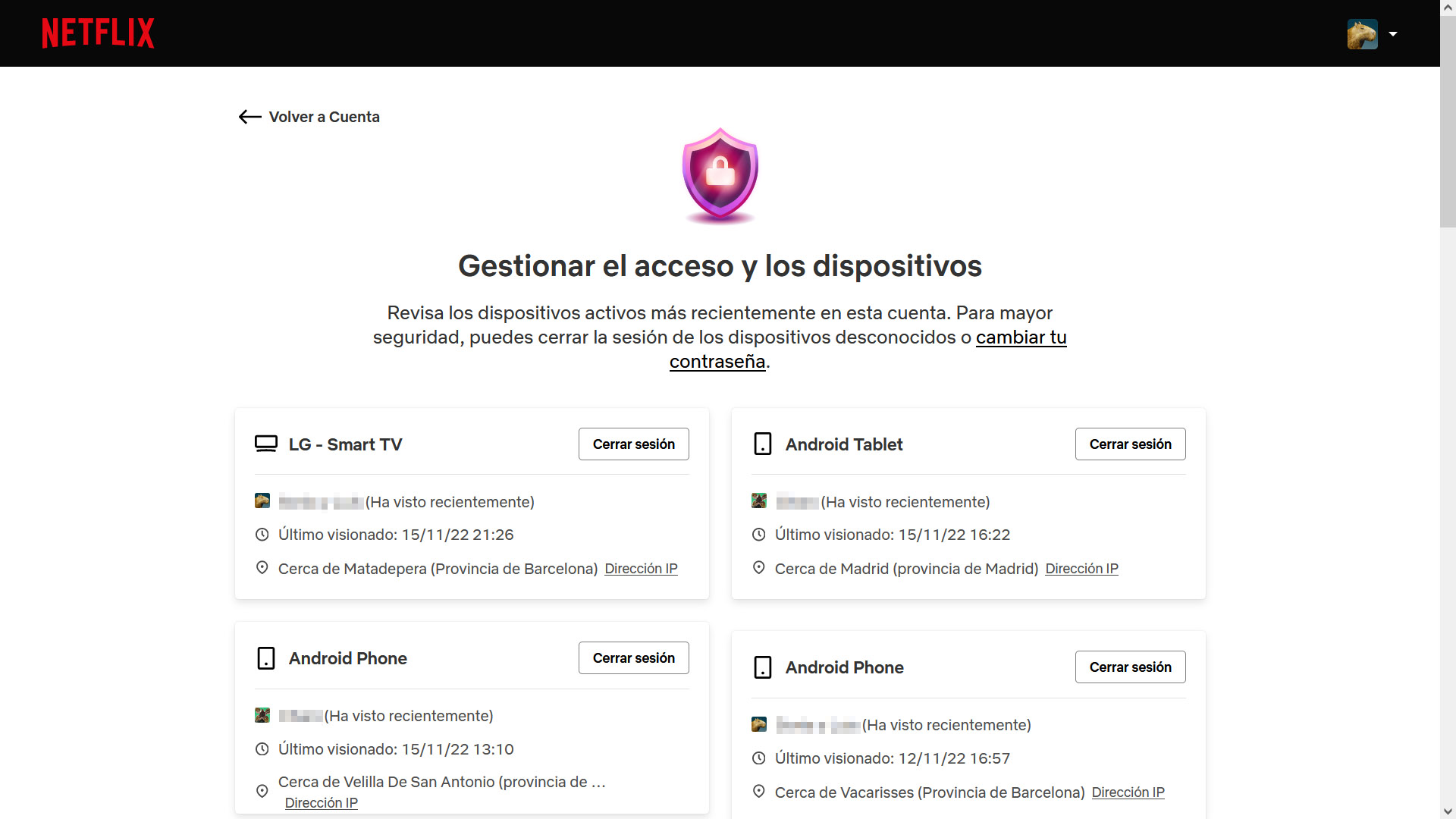Click the Android Tablet title
This screenshot has width=1456, height=819.
pos(844,444)
